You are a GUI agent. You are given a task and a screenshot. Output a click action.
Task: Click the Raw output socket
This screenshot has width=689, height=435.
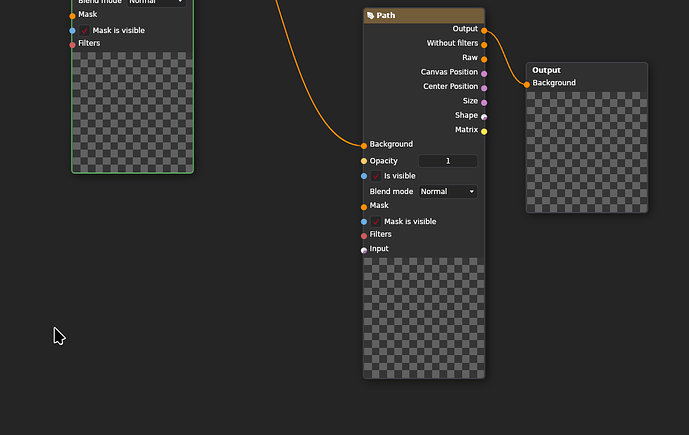pos(484,59)
